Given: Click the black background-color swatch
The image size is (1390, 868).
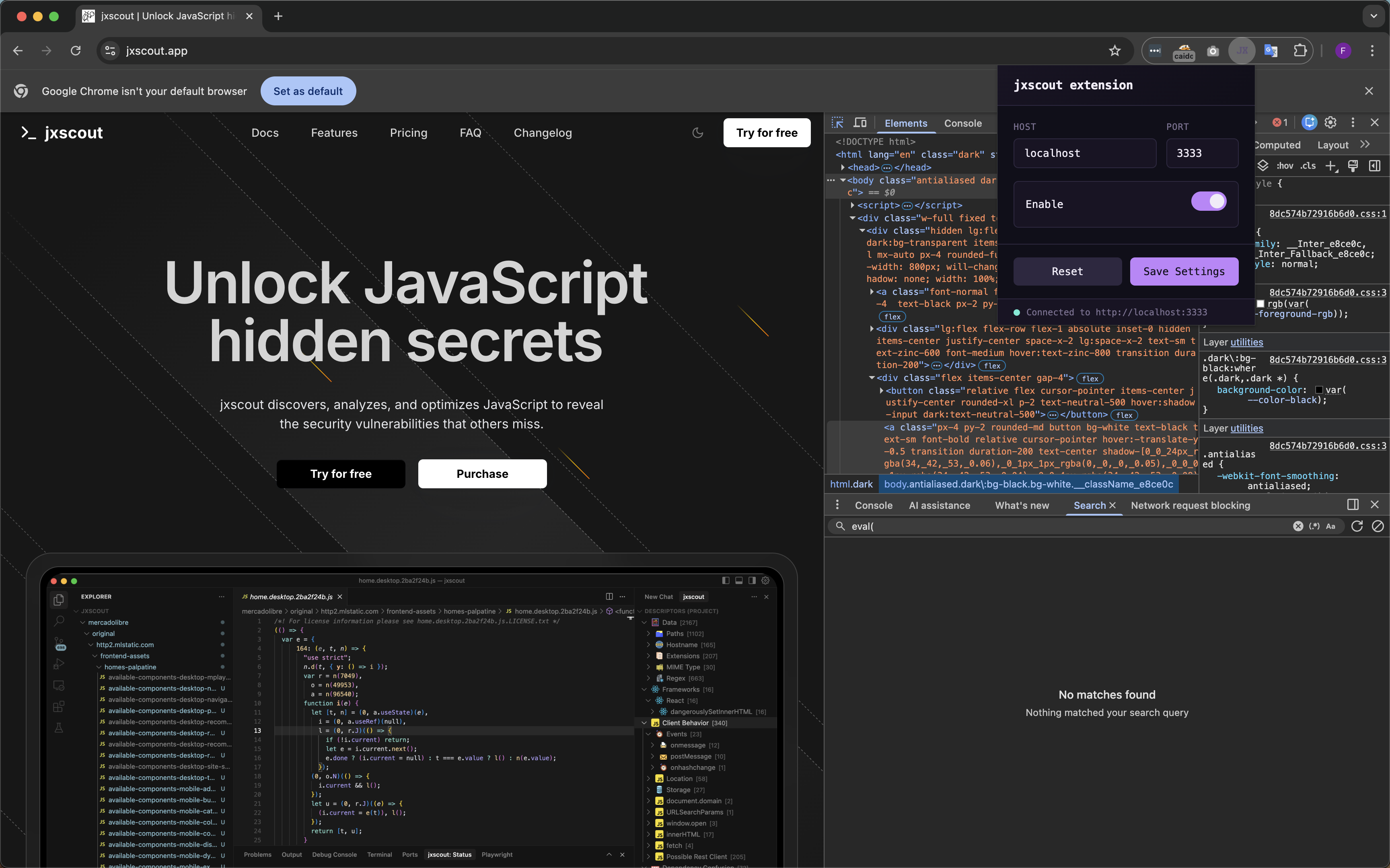Looking at the screenshot, I should (1319, 390).
